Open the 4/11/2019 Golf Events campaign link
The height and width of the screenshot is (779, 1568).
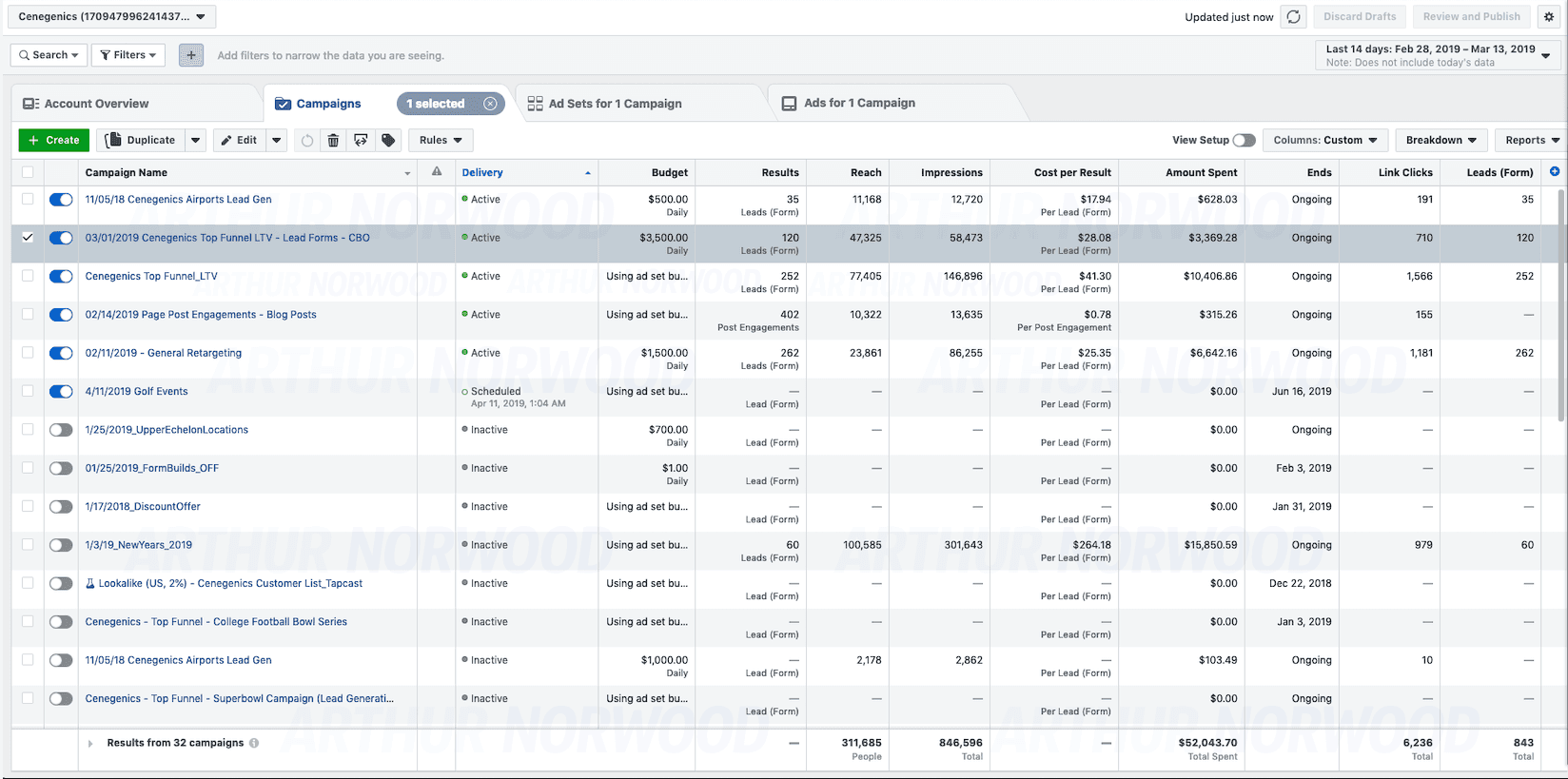coord(137,391)
